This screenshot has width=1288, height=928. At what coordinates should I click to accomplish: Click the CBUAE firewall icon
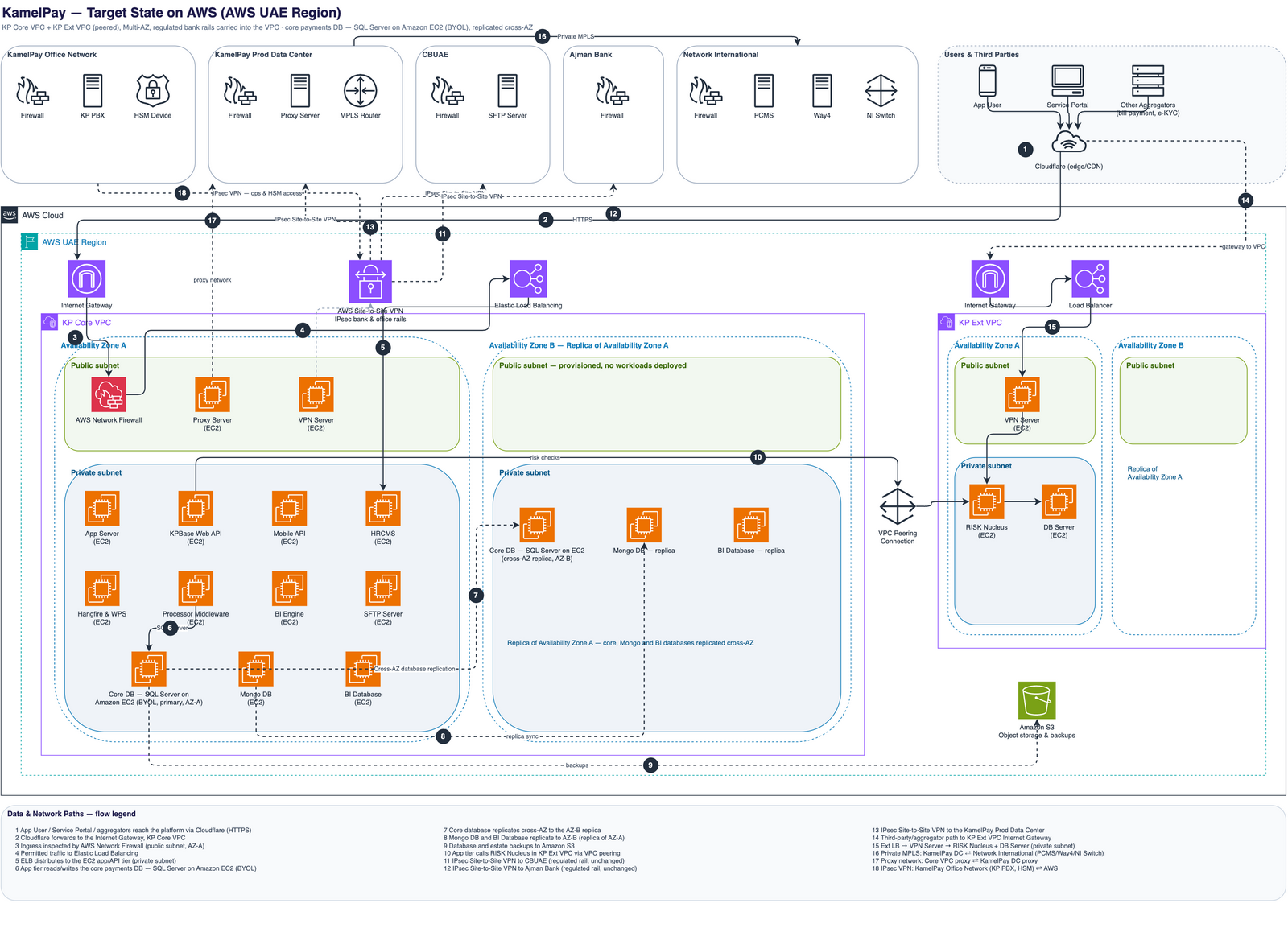448,91
